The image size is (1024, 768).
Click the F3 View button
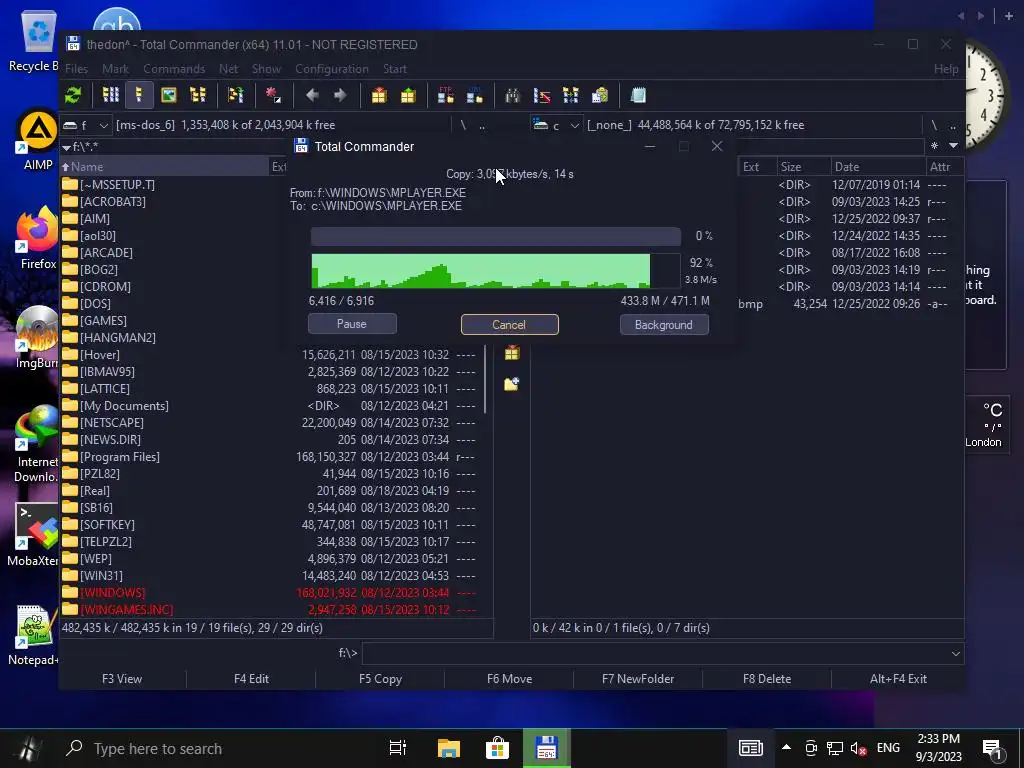coord(122,679)
